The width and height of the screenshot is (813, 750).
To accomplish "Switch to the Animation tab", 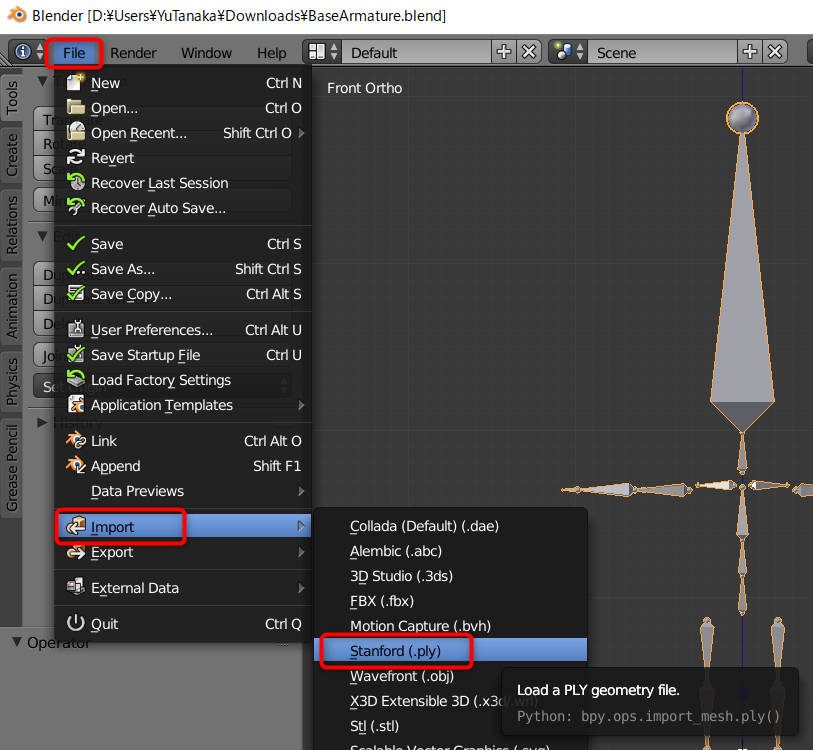I will pos(11,306).
